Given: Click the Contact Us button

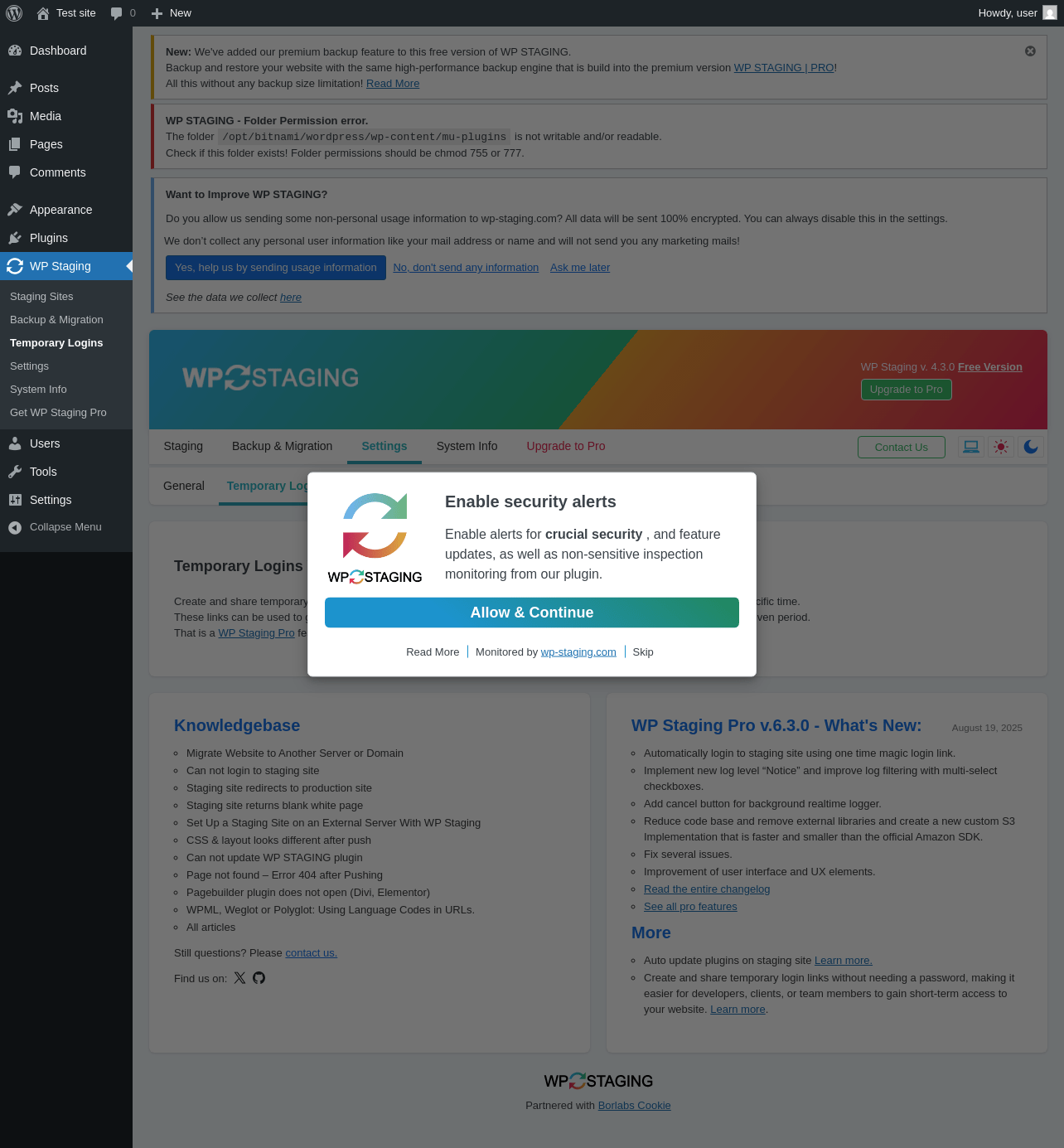Looking at the screenshot, I should [x=902, y=447].
